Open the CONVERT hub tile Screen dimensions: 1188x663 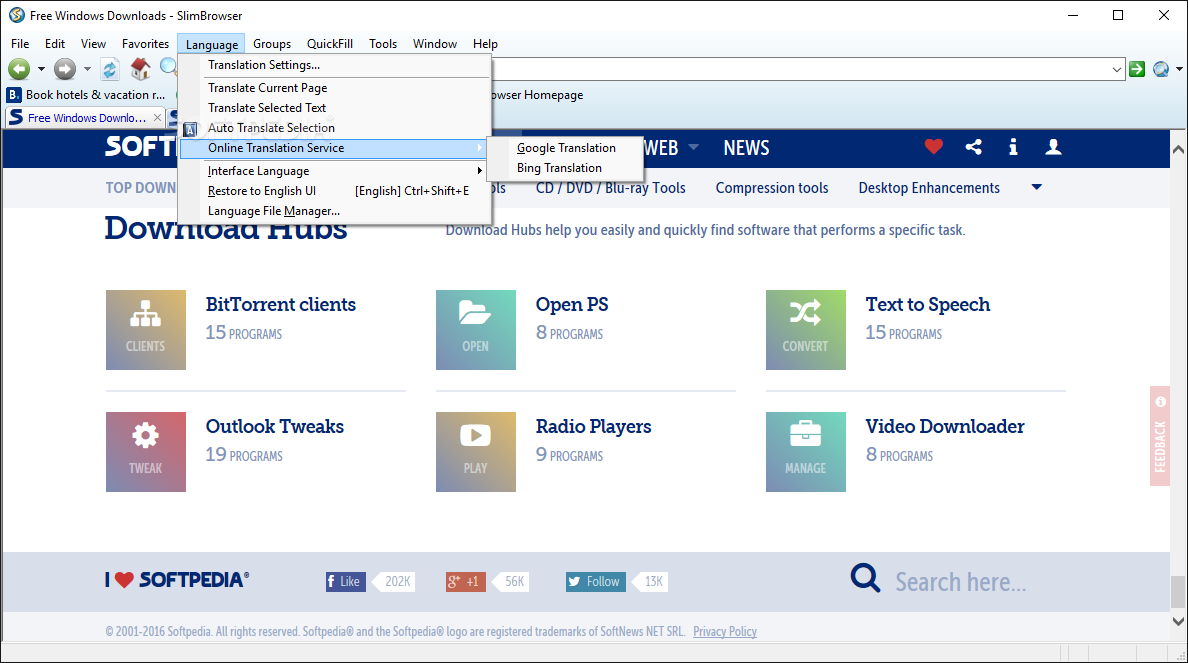pos(805,330)
